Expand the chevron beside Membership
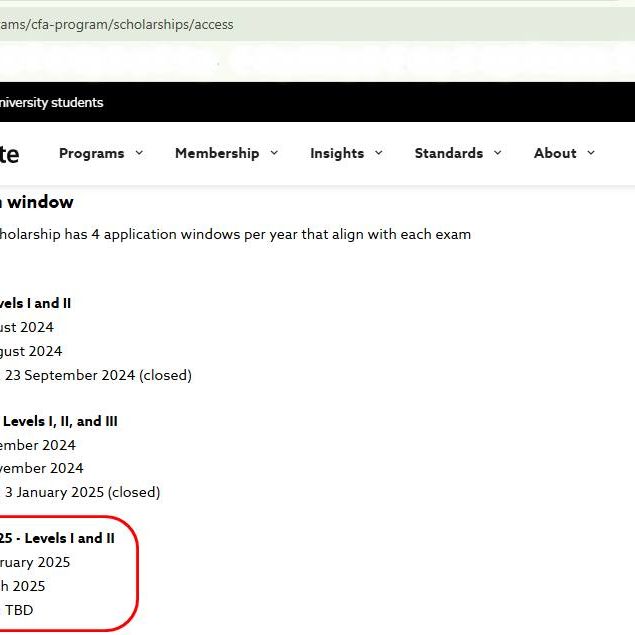Screen dimensions: 635x635 274,153
